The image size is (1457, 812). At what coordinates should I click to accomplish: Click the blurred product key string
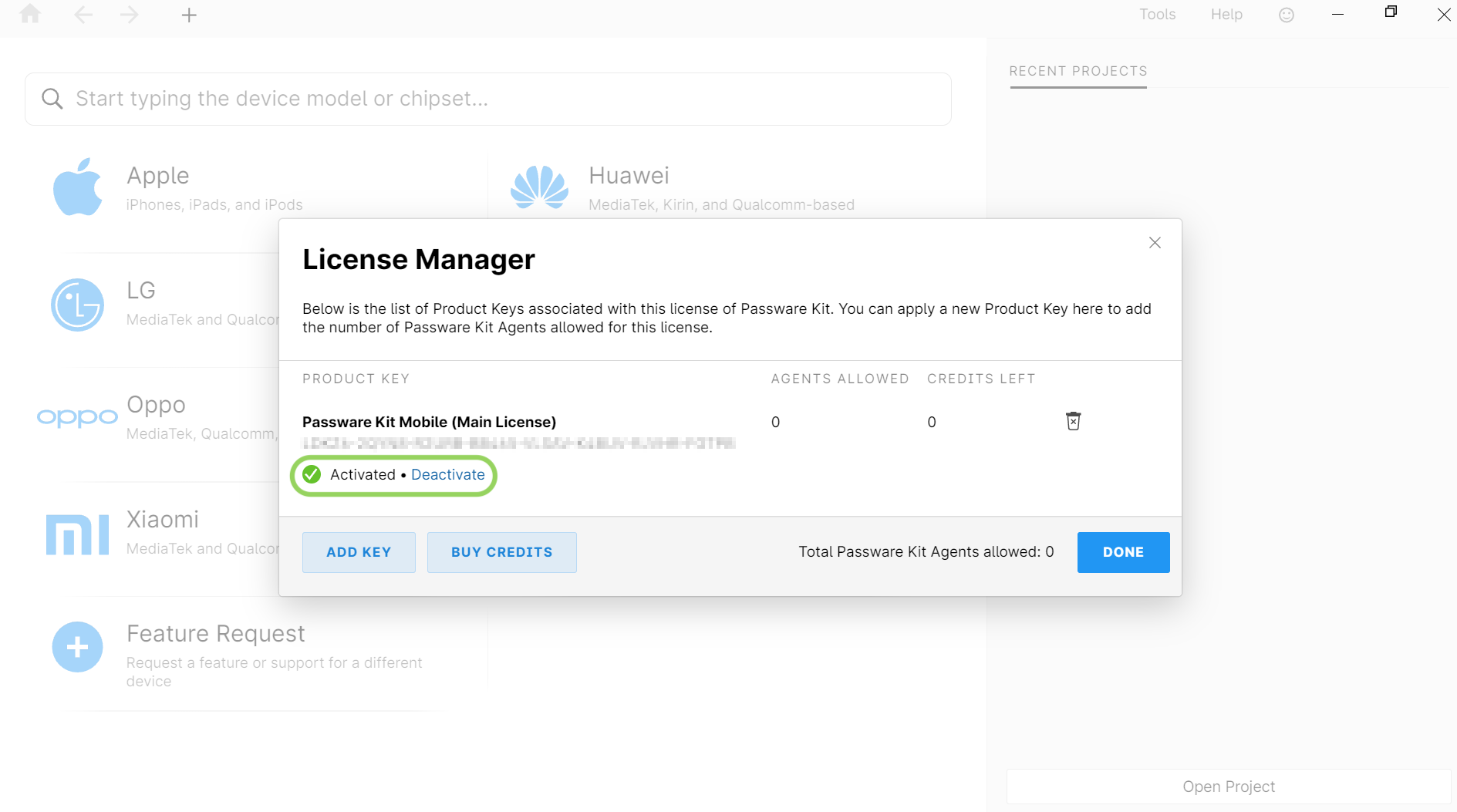(518, 443)
